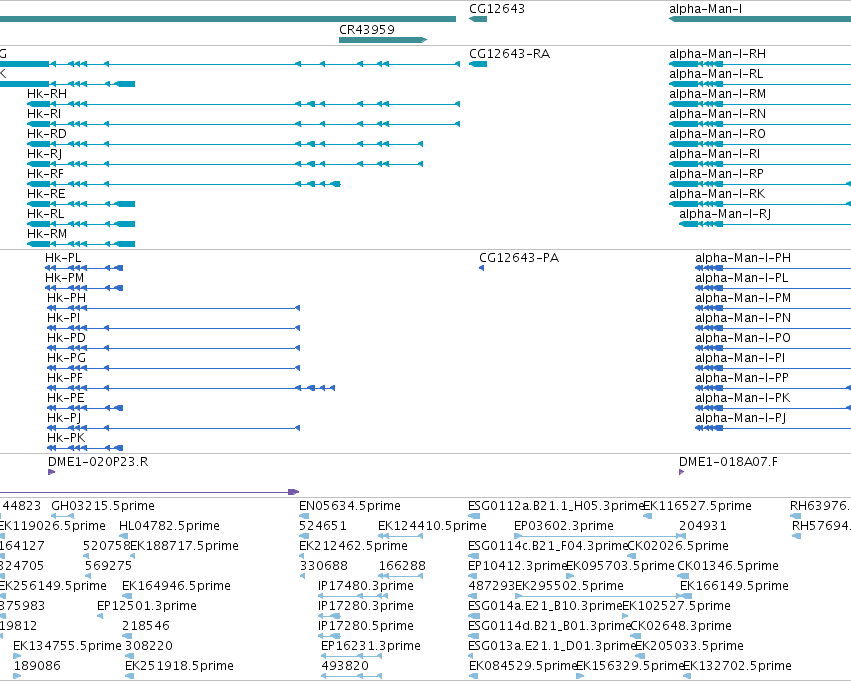The height and width of the screenshot is (681, 851).
Task: Click the Hk-RJ transcript label
Action: (45, 154)
